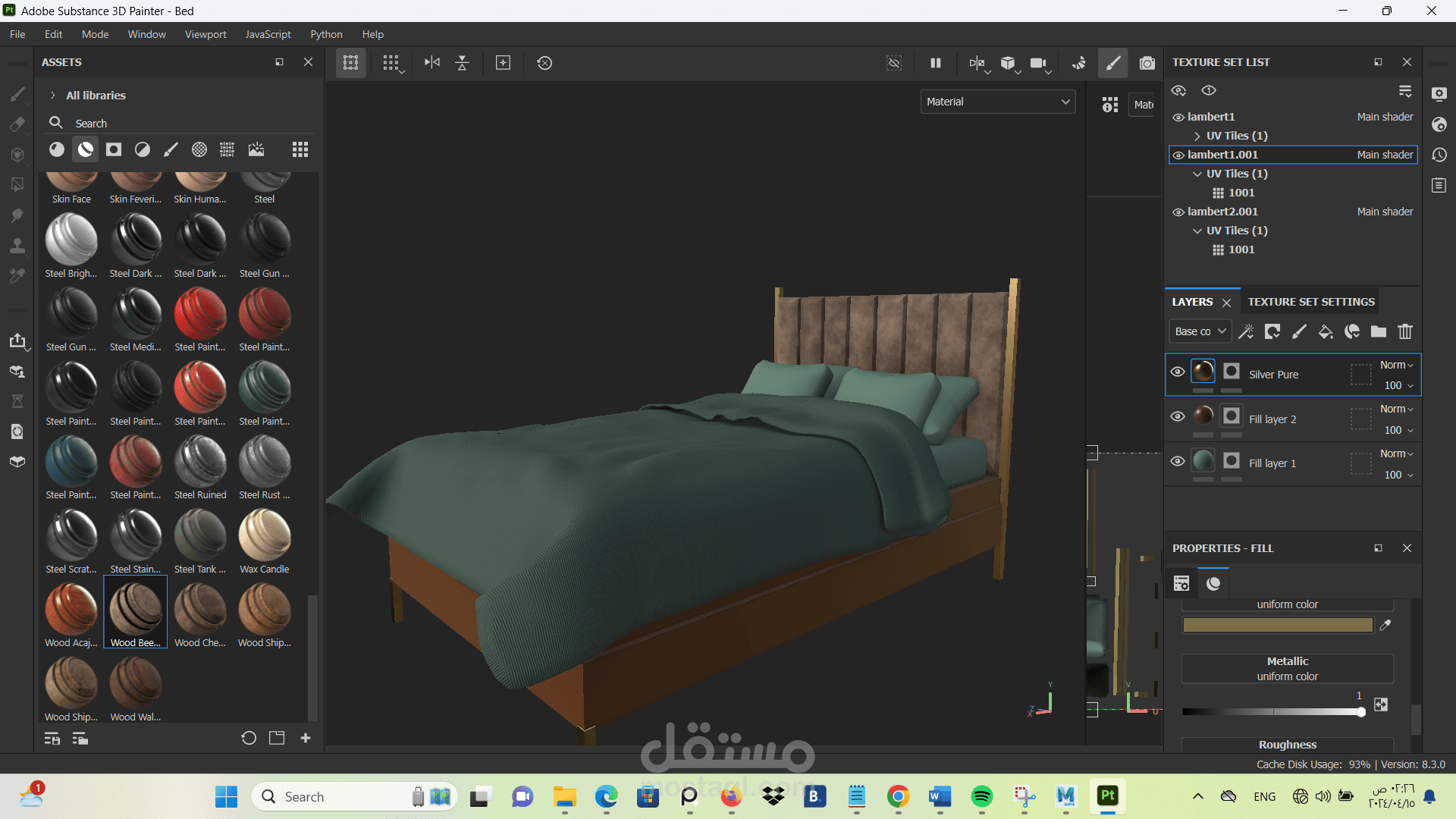
Task: Hide the lambert2.001 texture set
Action: [x=1178, y=212]
